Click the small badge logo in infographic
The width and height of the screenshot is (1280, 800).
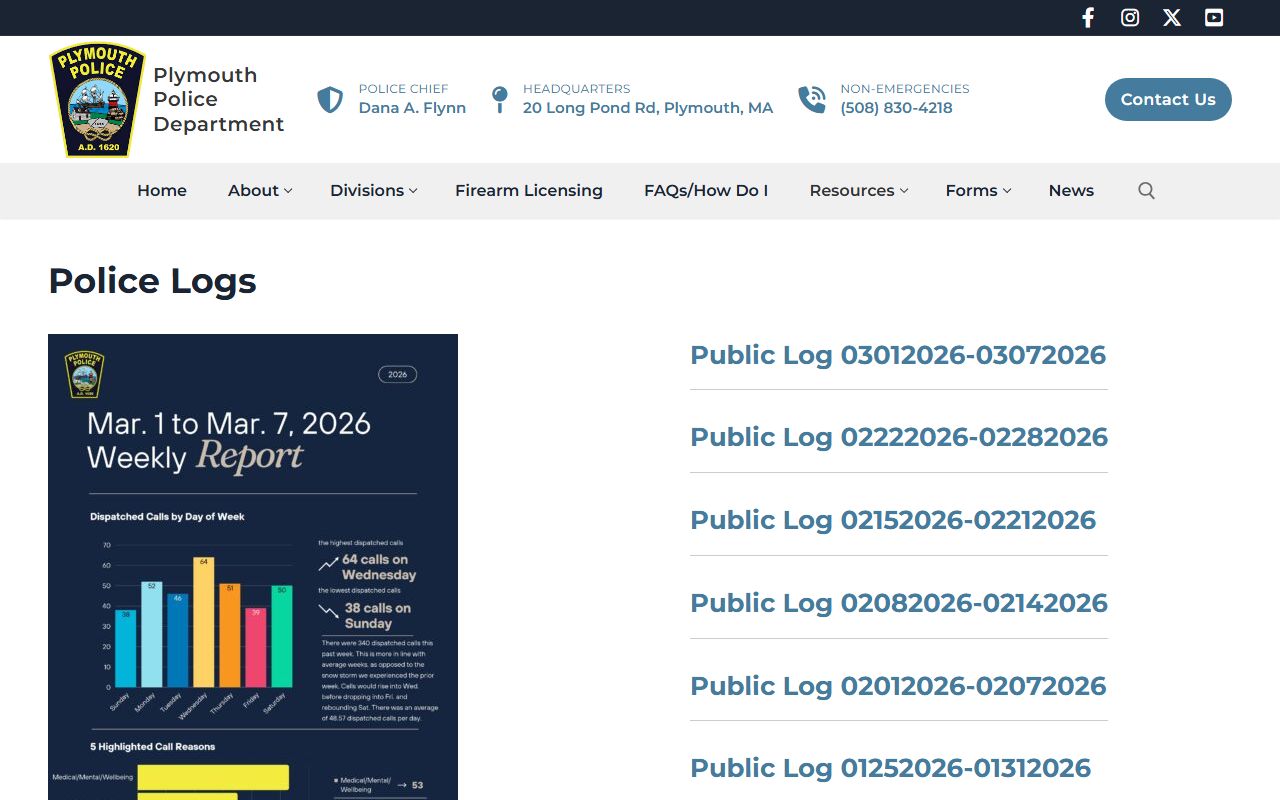coord(84,374)
